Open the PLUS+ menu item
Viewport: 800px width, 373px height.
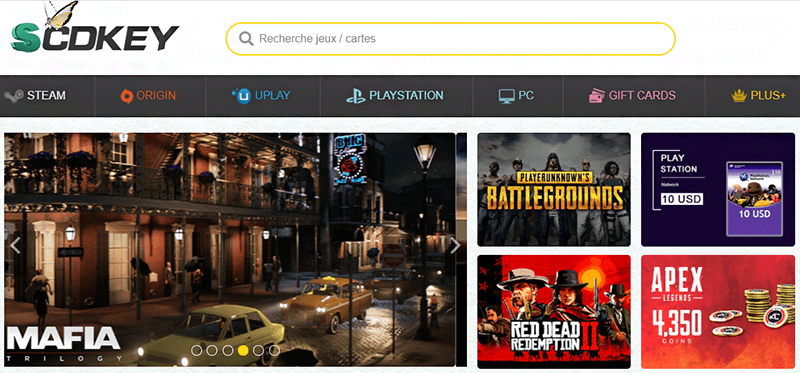pyautogui.click(x=768, y=95)
